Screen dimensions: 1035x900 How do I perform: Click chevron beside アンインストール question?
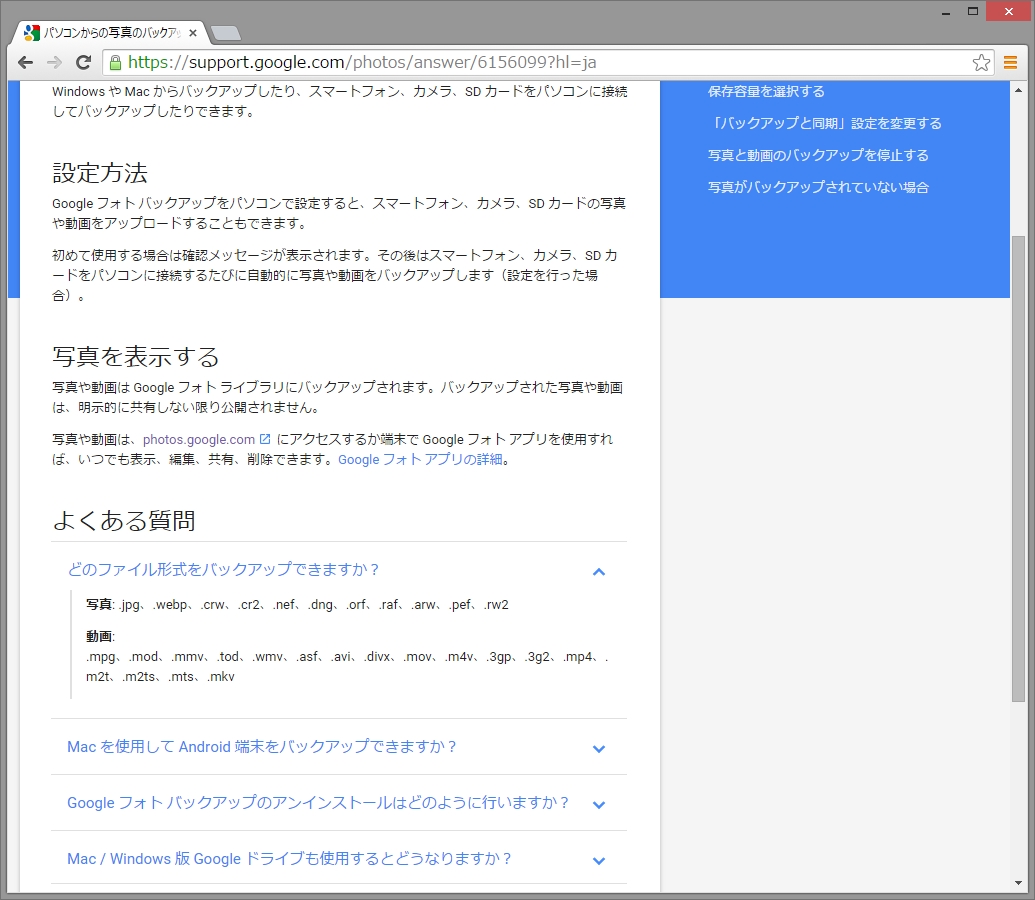coord(599,805)
